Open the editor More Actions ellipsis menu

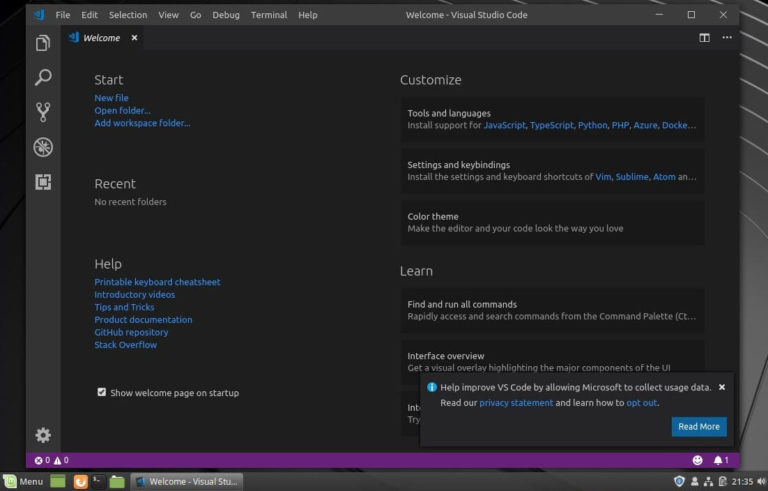pyautogui.click(x=727, y=38)
